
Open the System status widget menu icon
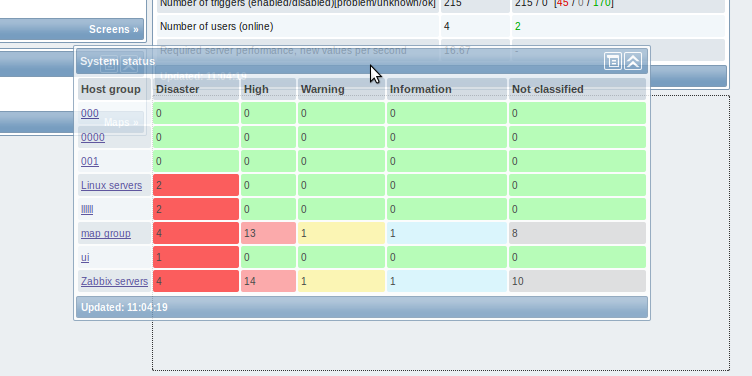coord(613,61)
